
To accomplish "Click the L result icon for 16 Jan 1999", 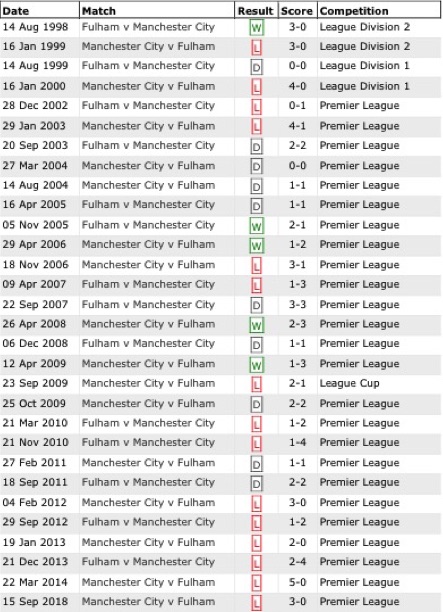I will [x=256, y=48].
